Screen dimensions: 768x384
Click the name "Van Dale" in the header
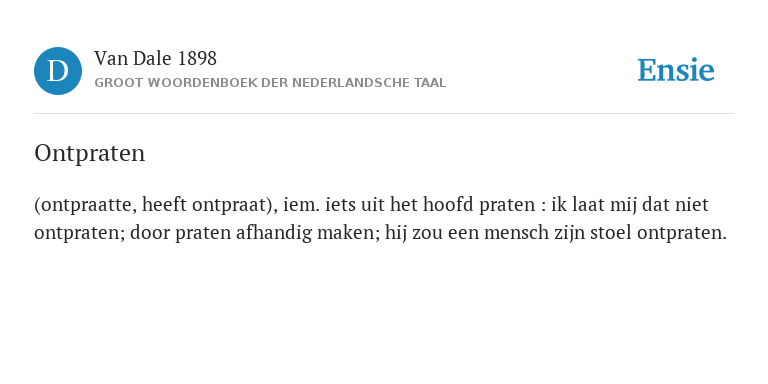(x=133, y=59)
